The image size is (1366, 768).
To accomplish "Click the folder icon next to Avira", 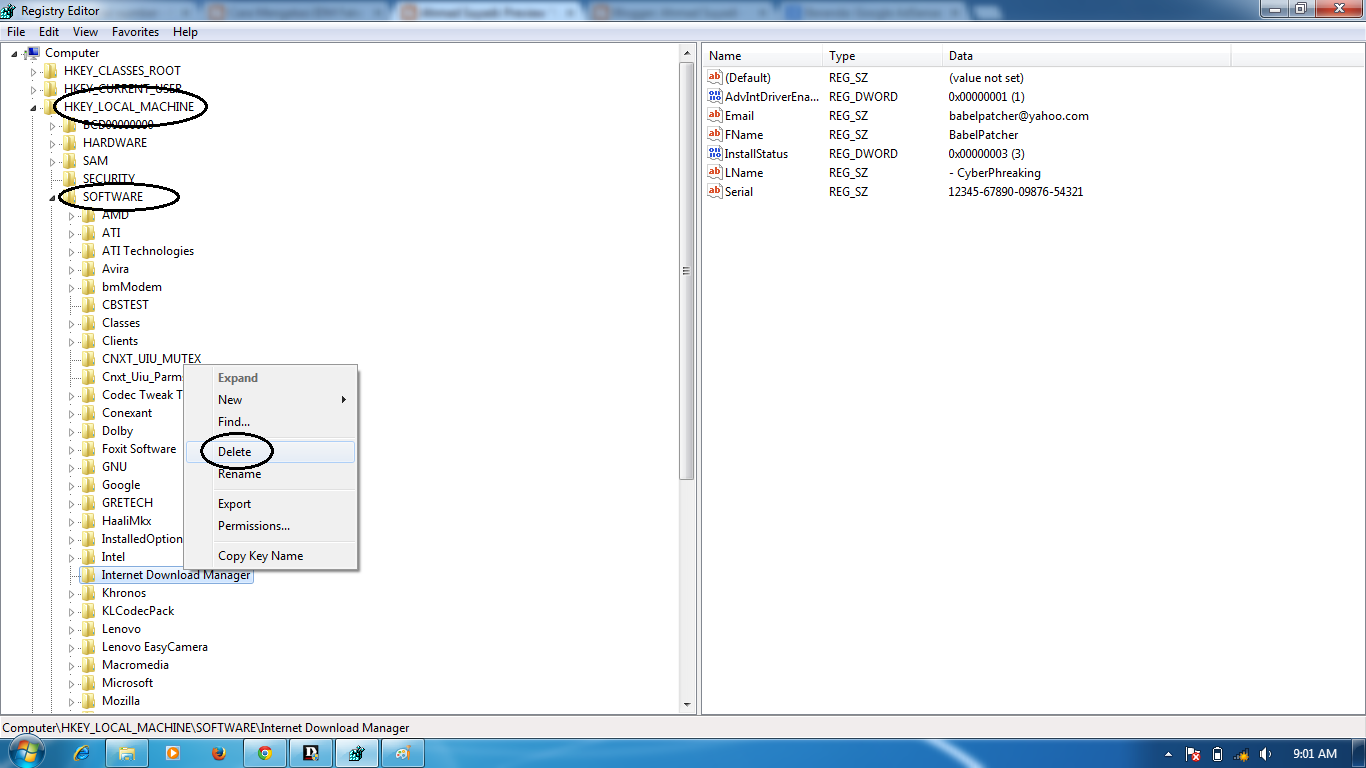I will click(89, 269).
